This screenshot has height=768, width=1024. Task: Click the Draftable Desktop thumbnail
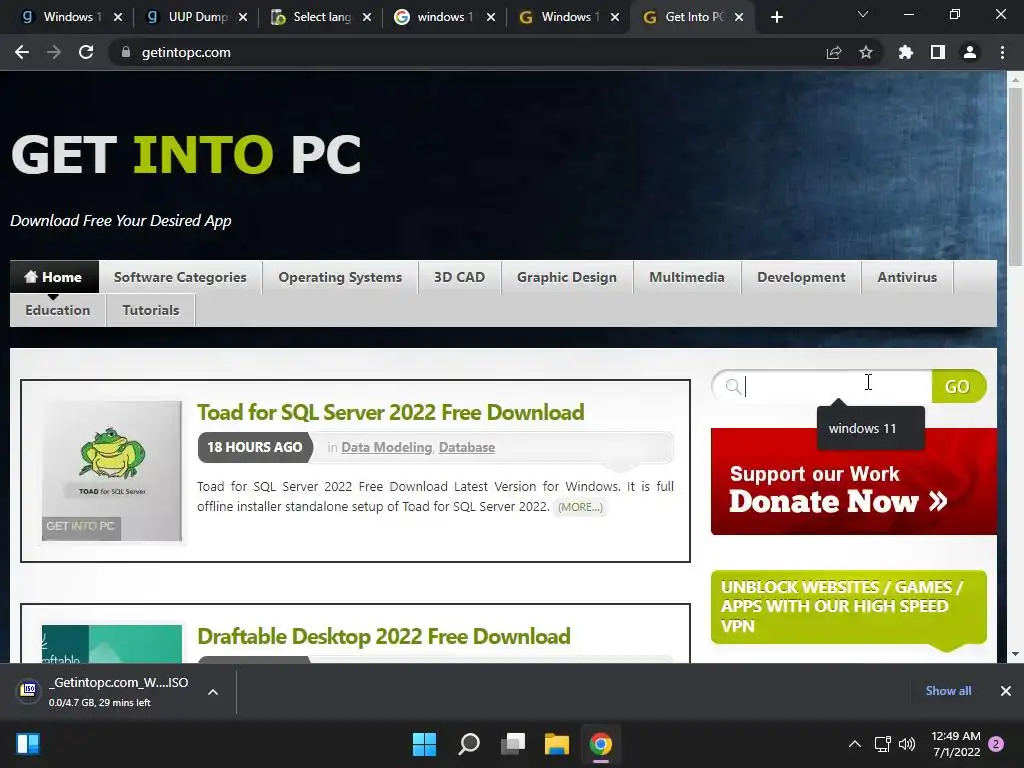pos(112,644)
